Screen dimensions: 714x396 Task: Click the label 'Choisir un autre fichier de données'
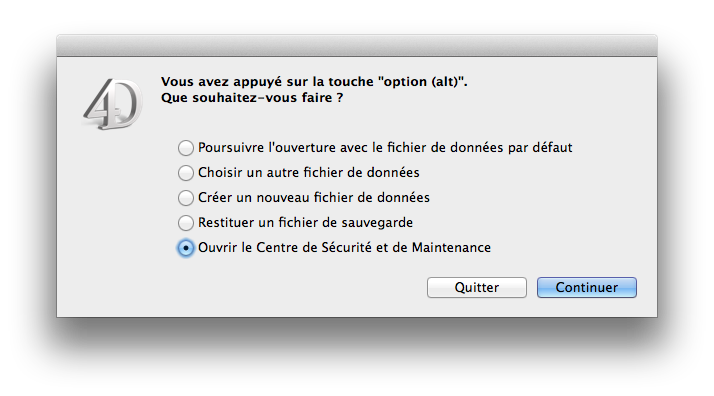pos(309,173)
